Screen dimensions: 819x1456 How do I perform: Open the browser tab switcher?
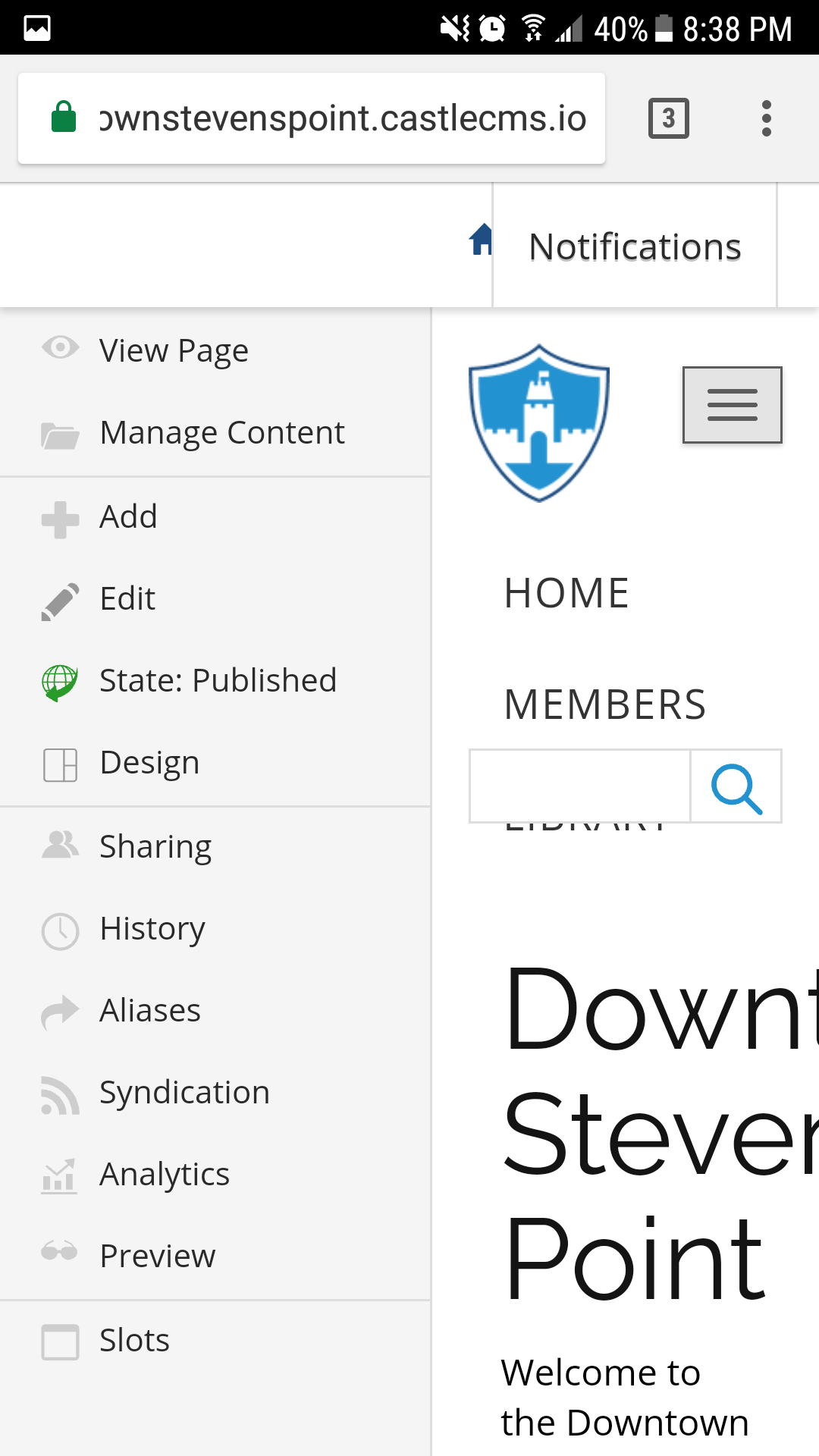click(x=669, y=118)
